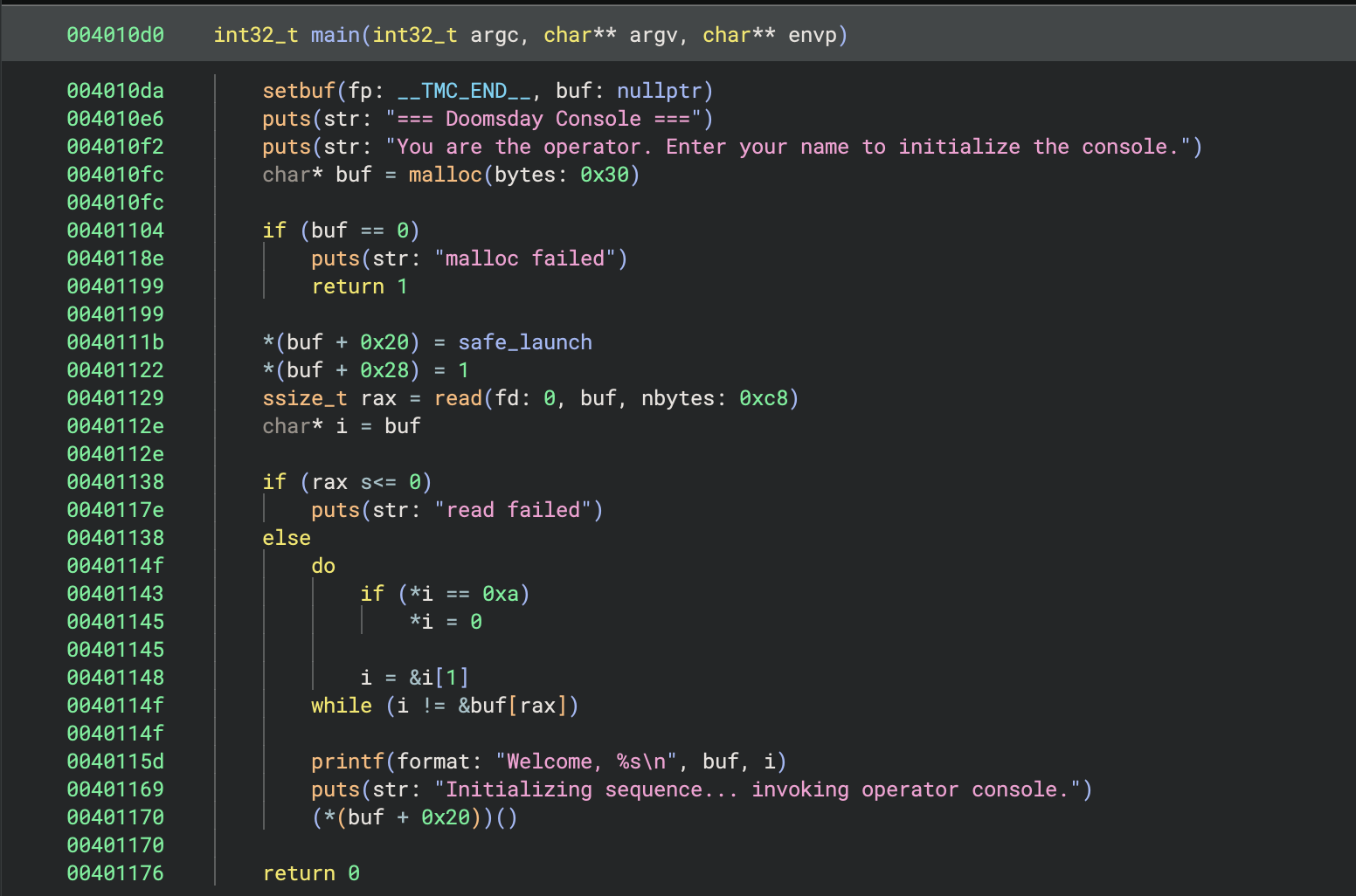Click the setbuf function name

pyautogui.click(x=299, y=90)
